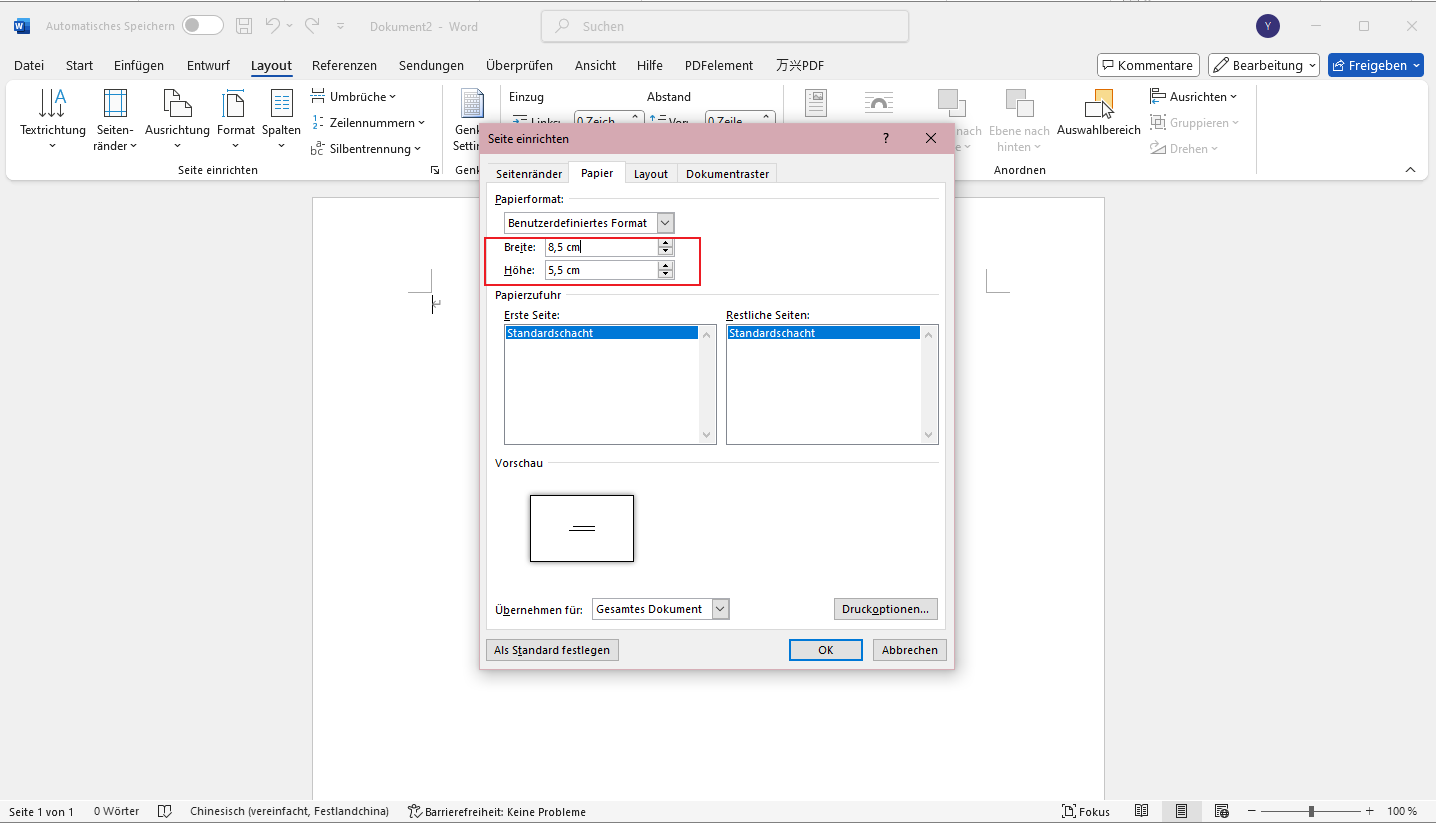The height and width of the screenshot is (823, 1436).
Task: Switch to the Layout dialog tab
Action: [x=650, y=174]
